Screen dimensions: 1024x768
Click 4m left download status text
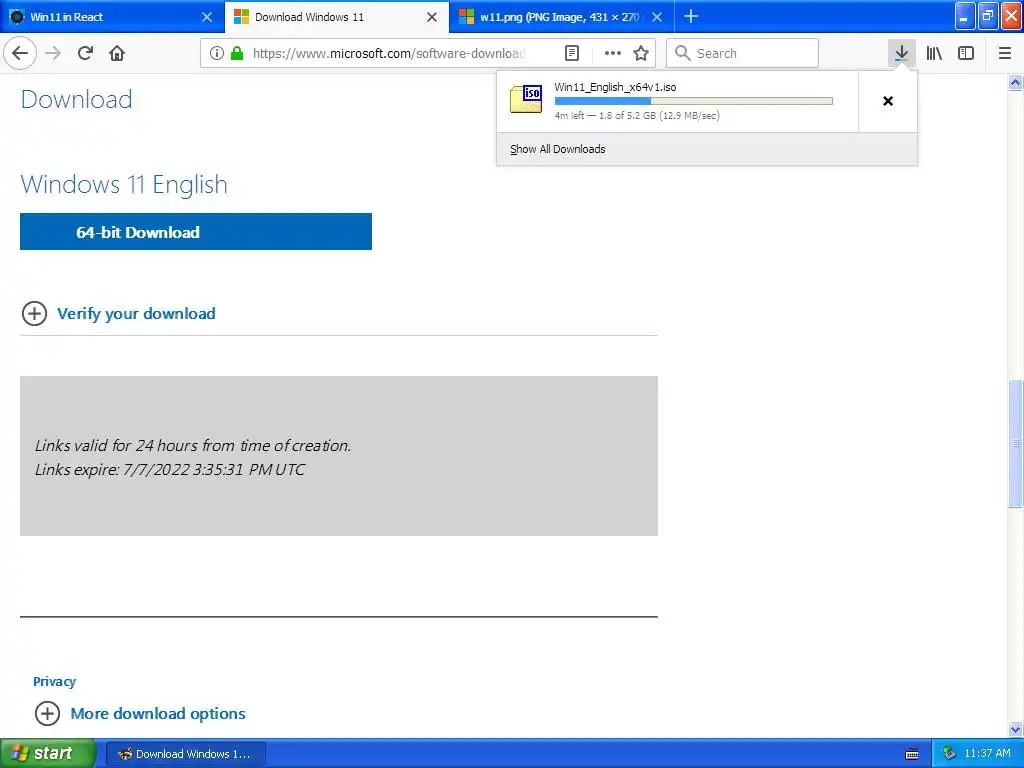tap(637, 116)
